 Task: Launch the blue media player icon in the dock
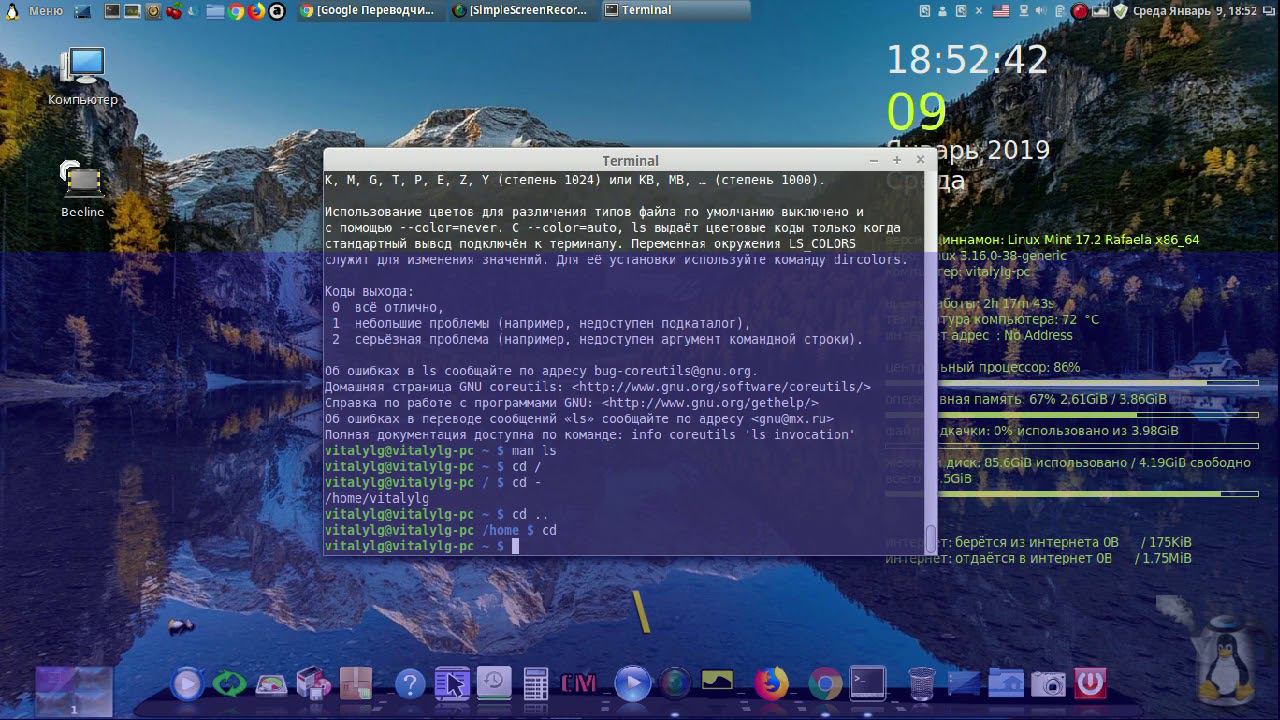(x=187, y=684)
